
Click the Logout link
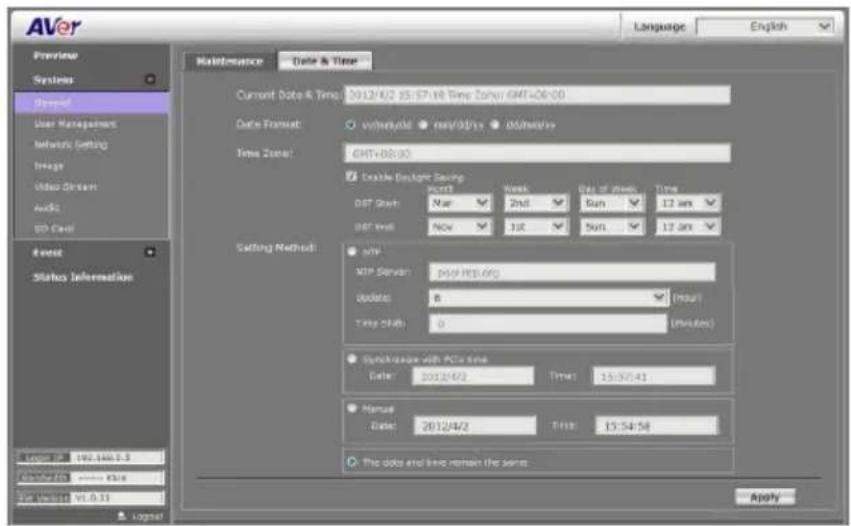(x=147, y=517)
